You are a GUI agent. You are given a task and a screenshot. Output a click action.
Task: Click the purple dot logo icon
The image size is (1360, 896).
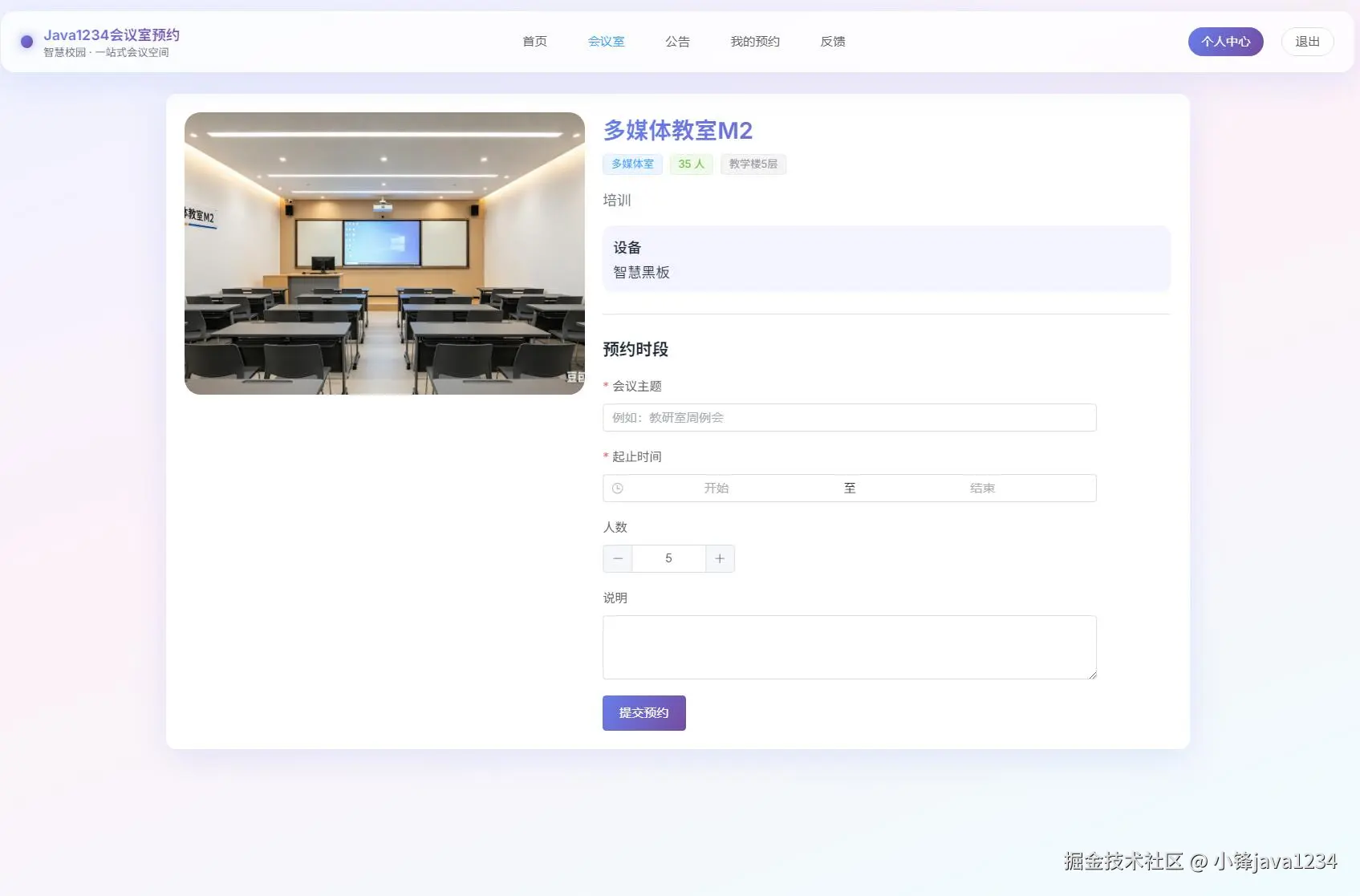tap(27, 42)
